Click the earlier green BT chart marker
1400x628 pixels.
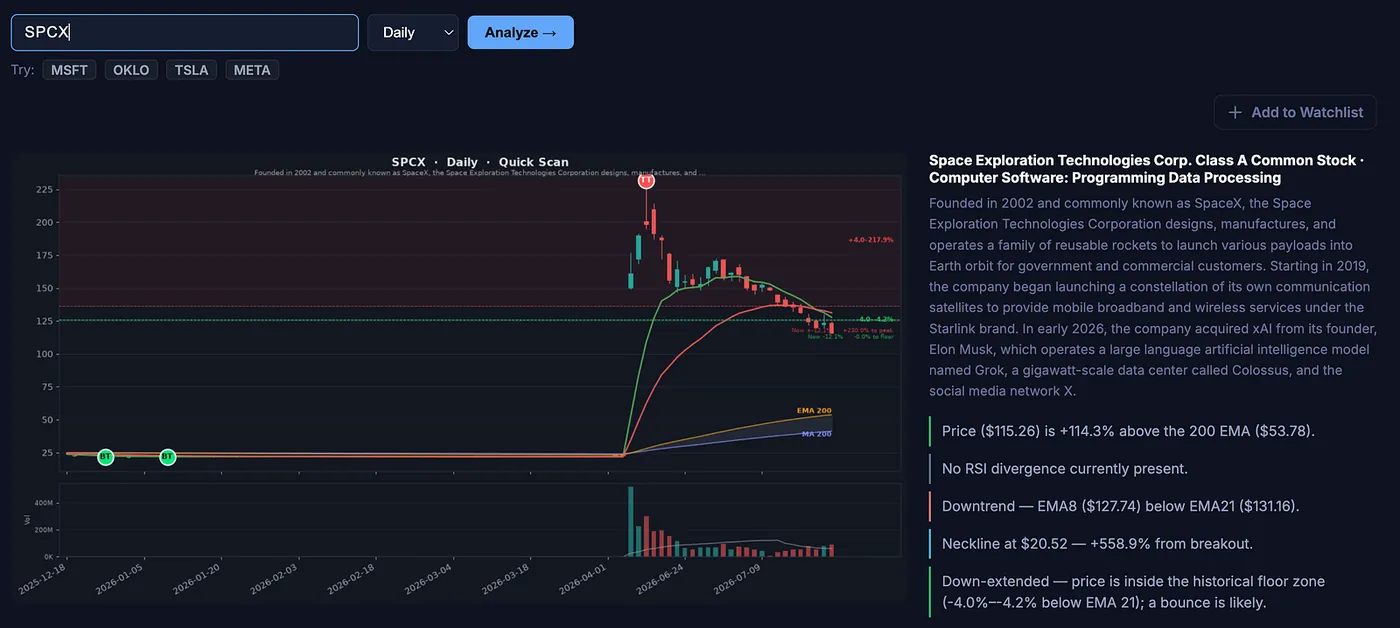106,457
